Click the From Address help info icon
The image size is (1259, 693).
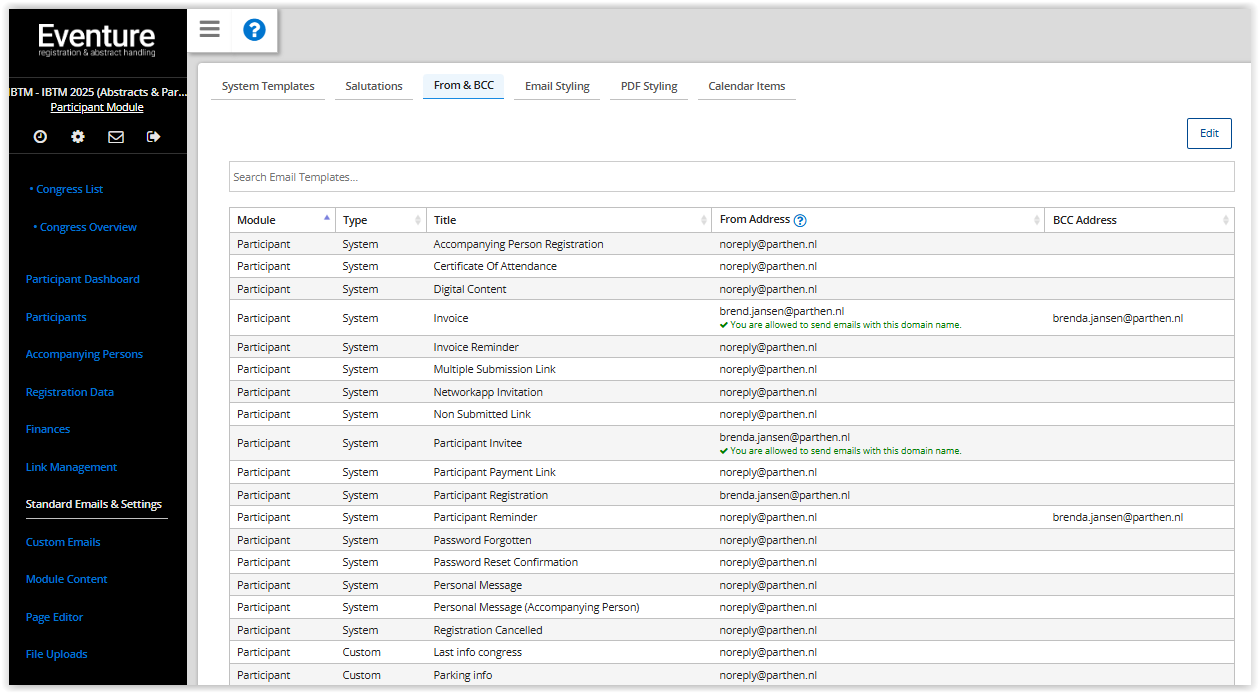point(800,220)
